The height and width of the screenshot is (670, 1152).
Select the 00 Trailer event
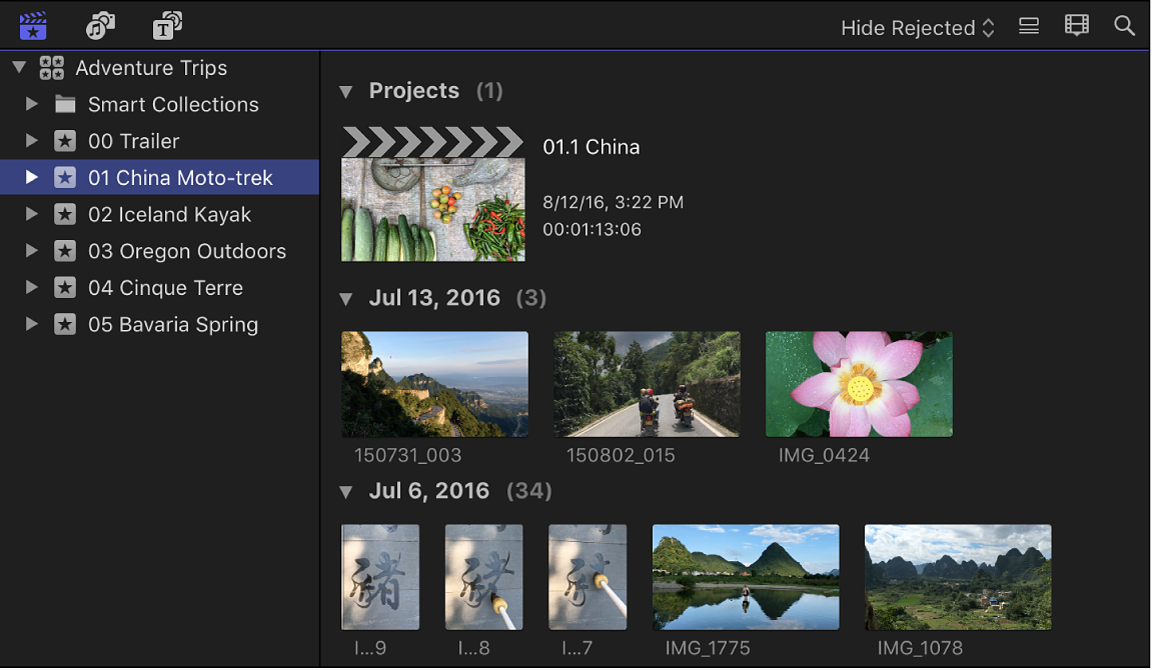(133, 141)
